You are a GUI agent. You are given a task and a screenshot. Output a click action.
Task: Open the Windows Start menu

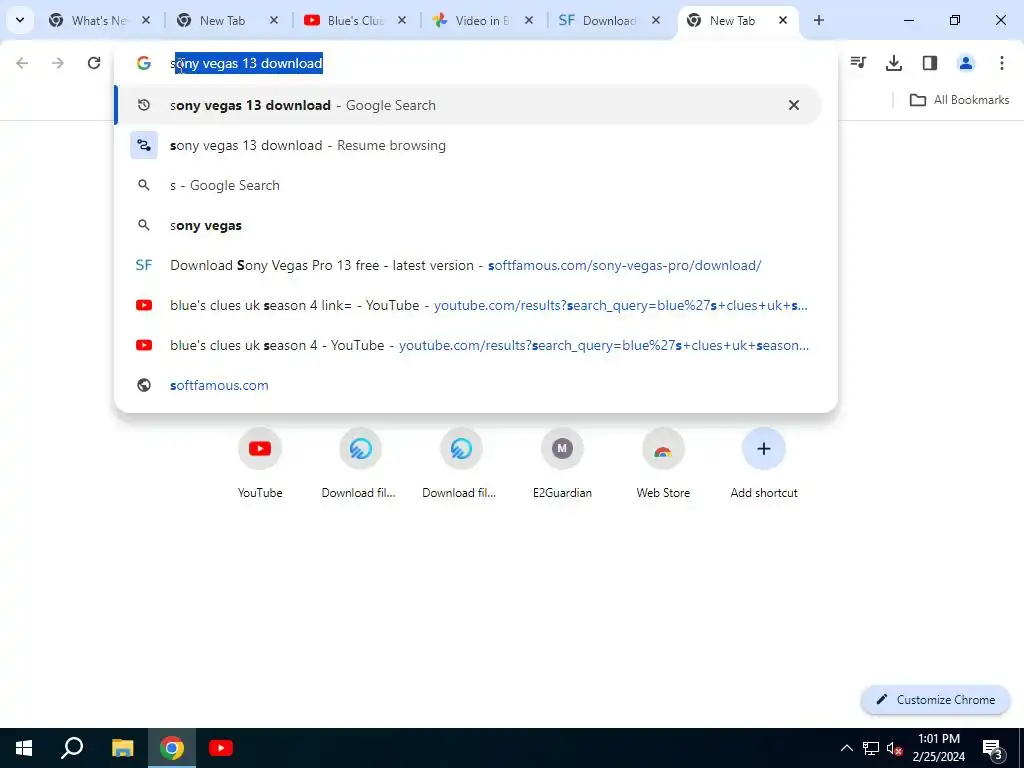click(24, 748)
